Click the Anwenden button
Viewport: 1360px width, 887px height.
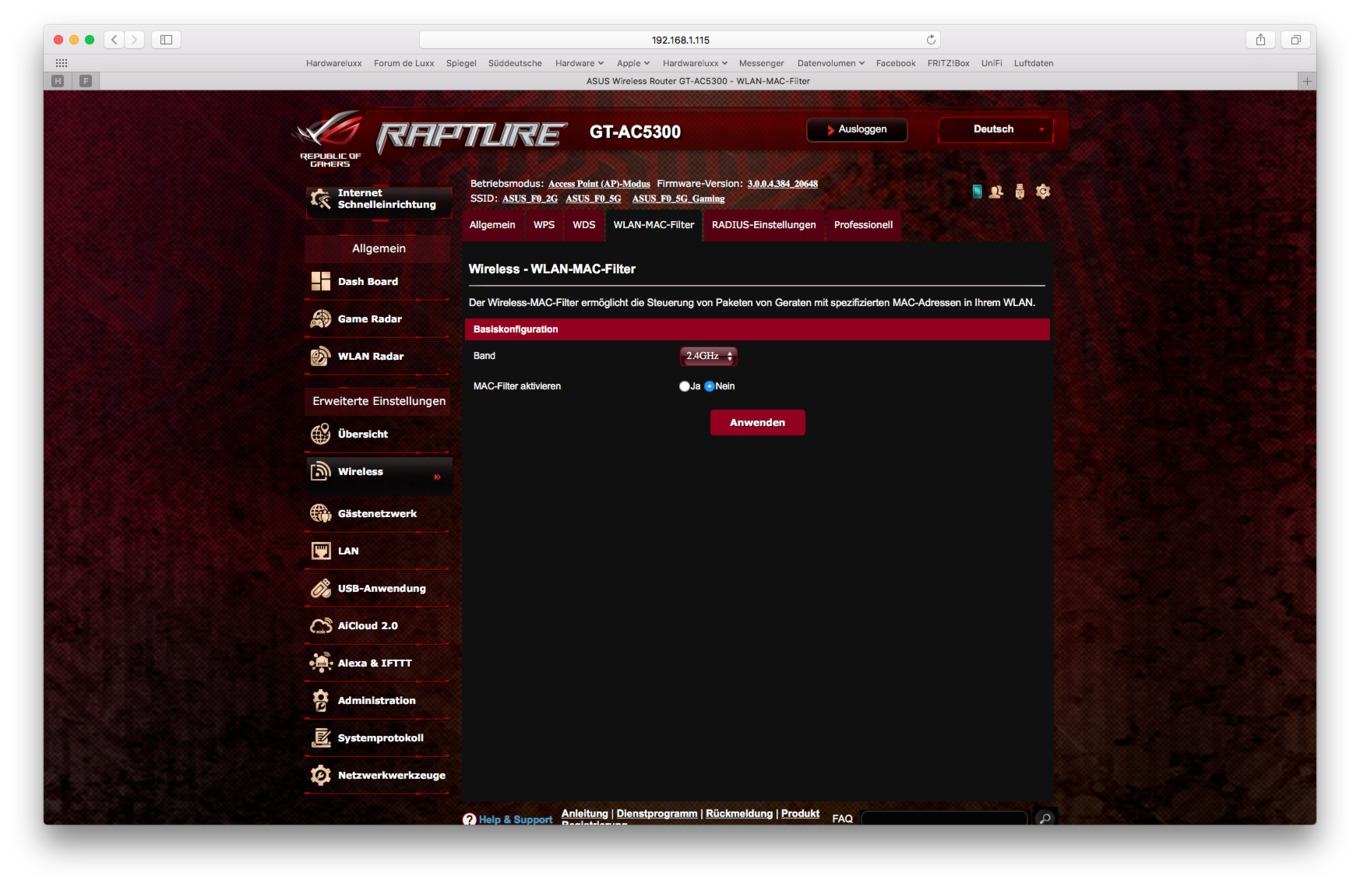757,423
